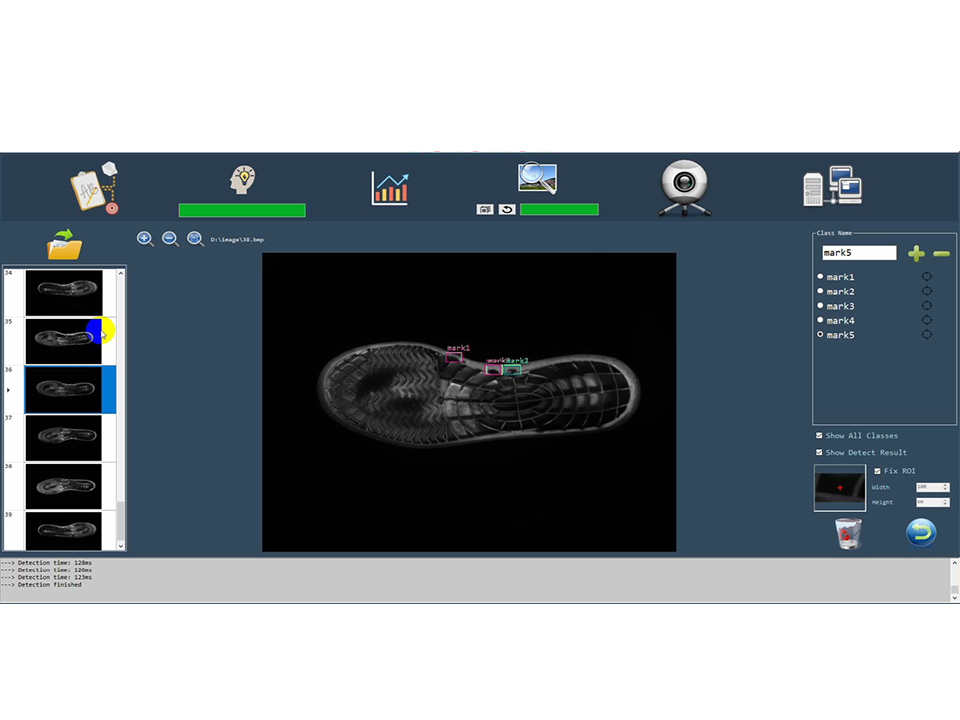
Task: Click the trash bin delete icon
Action: click(x=848, y=533)
